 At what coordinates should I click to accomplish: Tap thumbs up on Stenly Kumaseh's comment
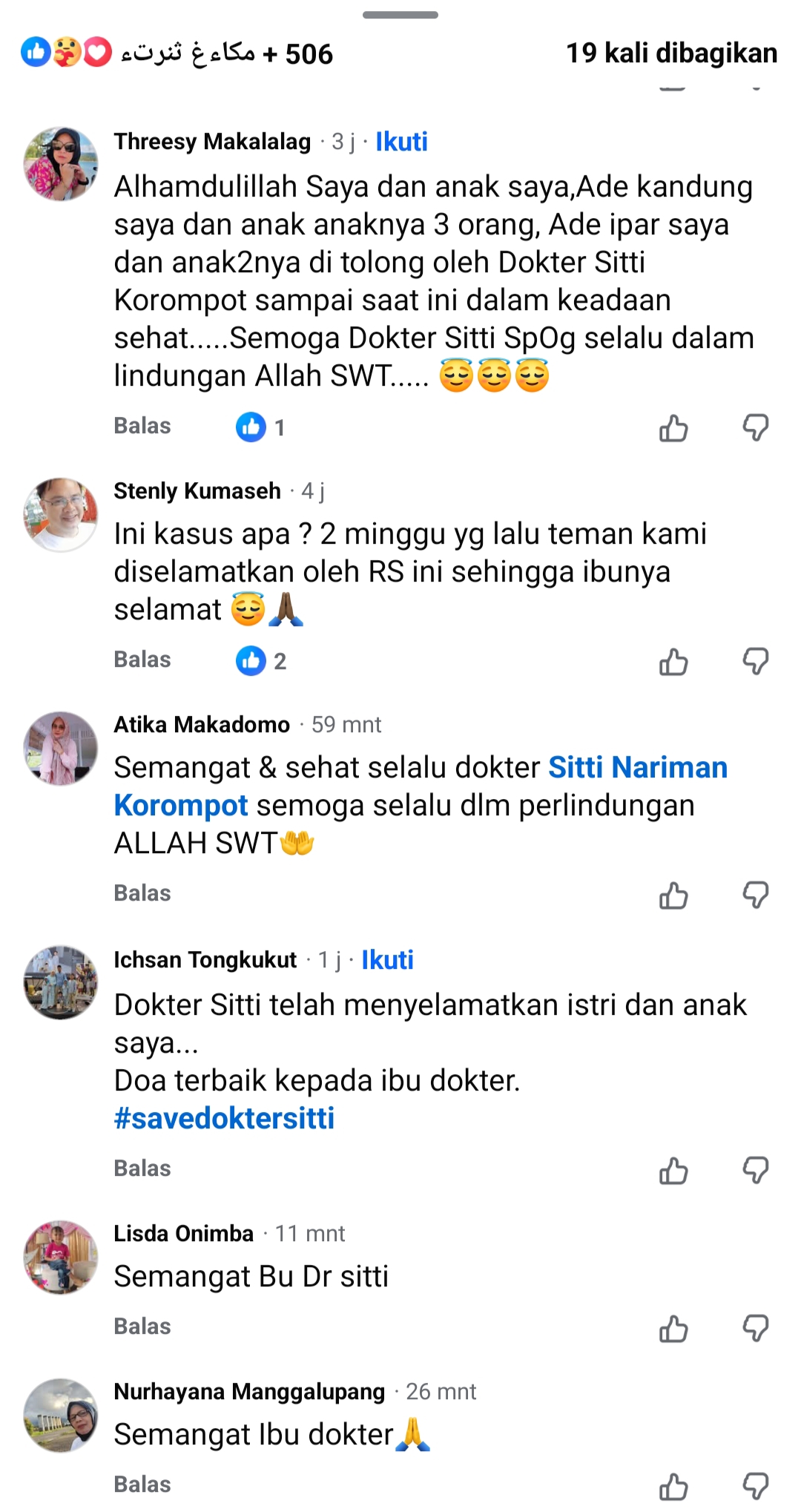[x=673, y=661]
